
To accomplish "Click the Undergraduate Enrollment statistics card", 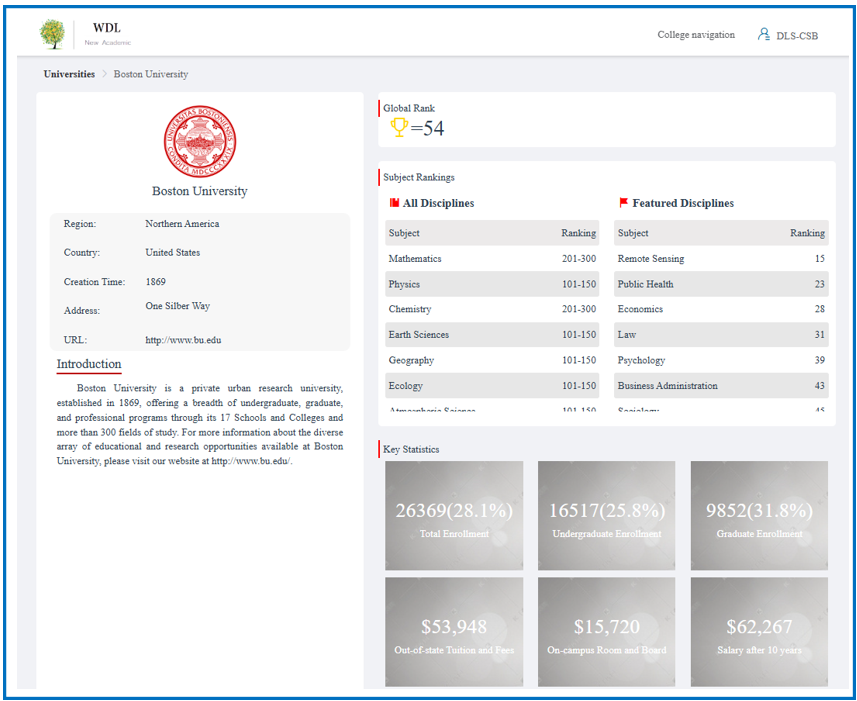I will coord(607,516).
